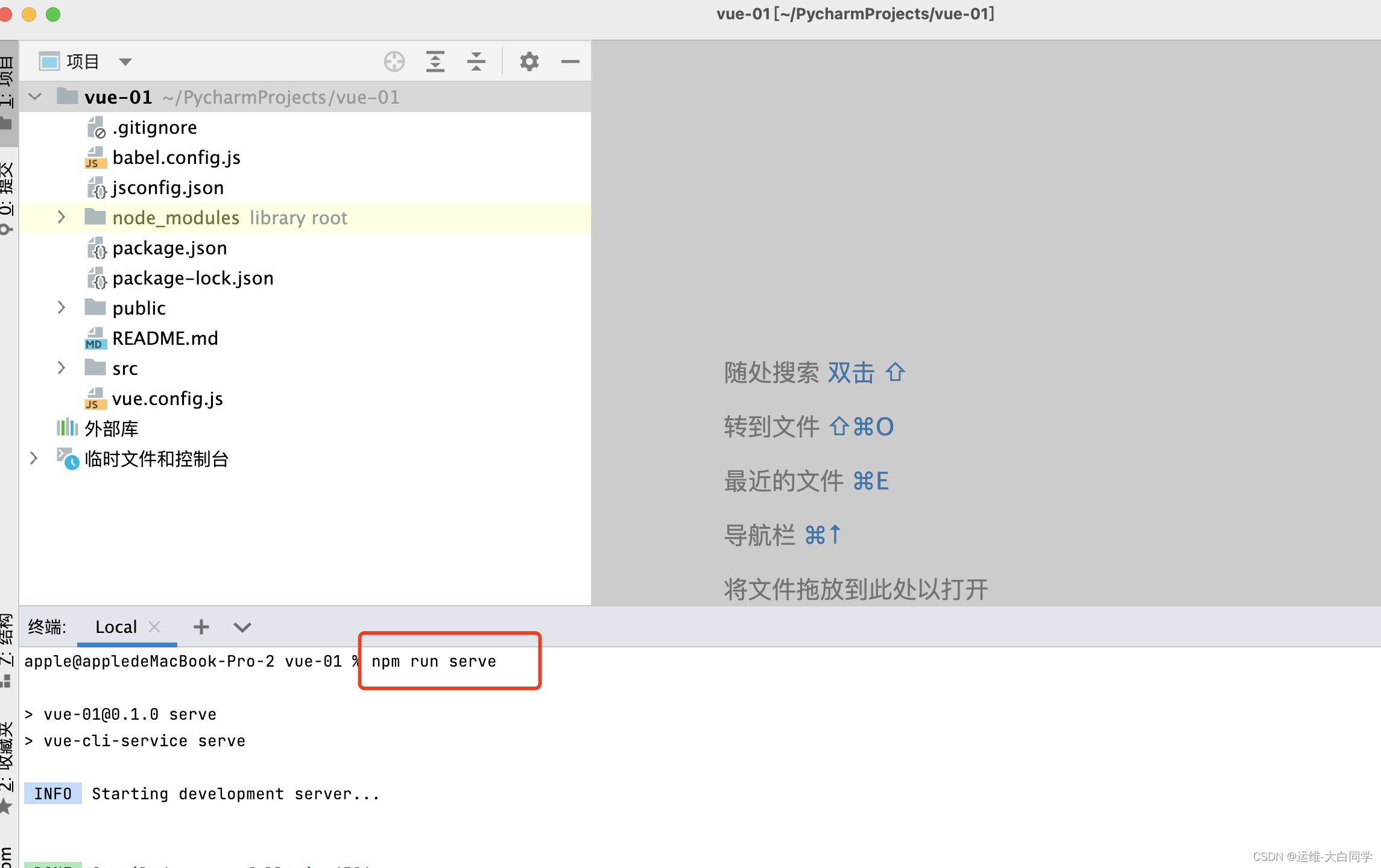Click the src folder icon
Image resolution: width=1381 pixels, height=868 pixels.
click(x=95, y=367)
